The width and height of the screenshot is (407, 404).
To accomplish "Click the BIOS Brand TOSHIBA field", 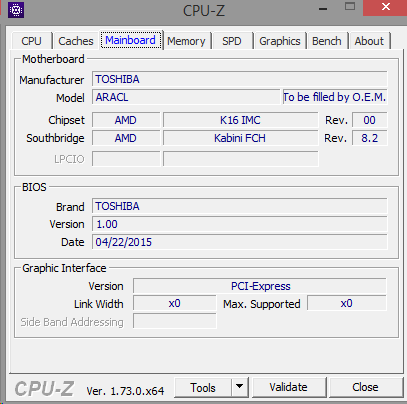I will [x=240, y=206].
